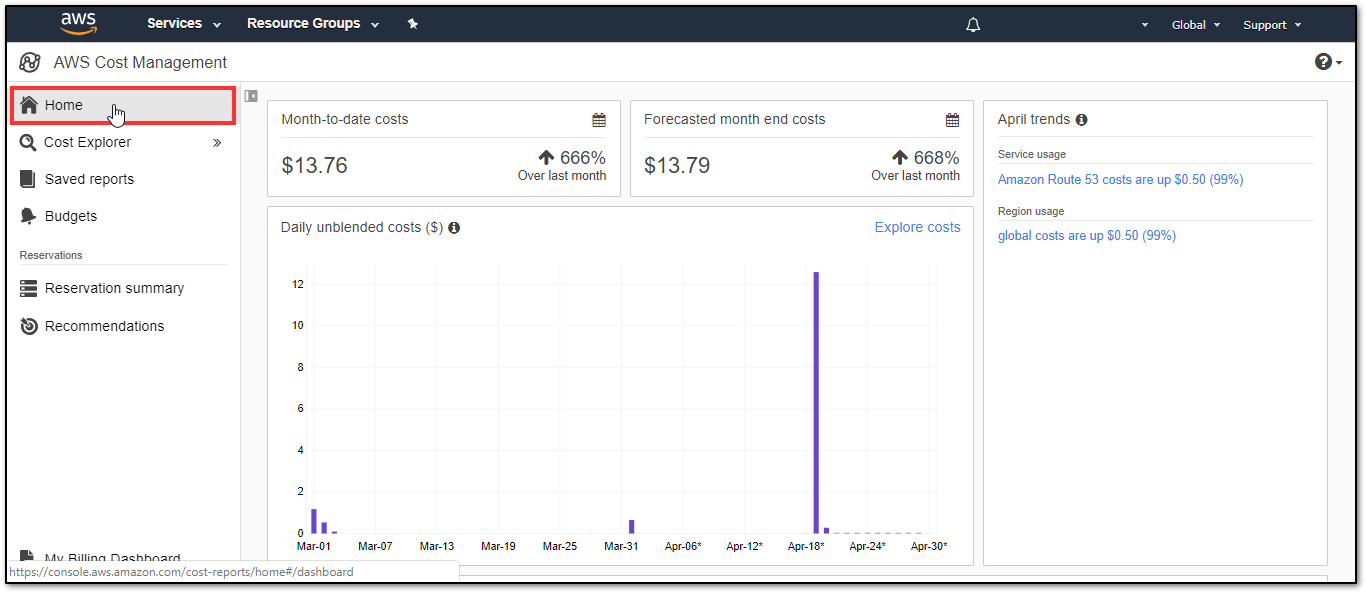
Task: Click the AWS Cost Management service icon
Action: pyautogui.click(x=30, y=62)
